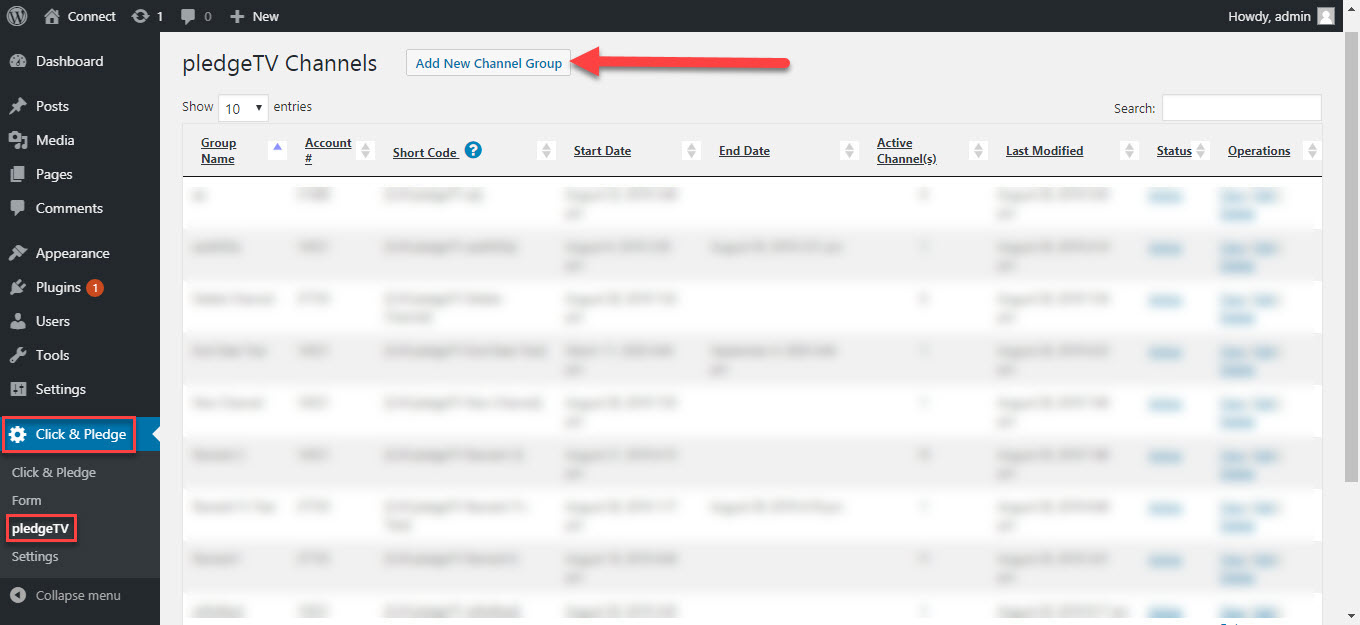
Task: Click the Click & Pledge gear icon
Action: [x=18, y=434]
